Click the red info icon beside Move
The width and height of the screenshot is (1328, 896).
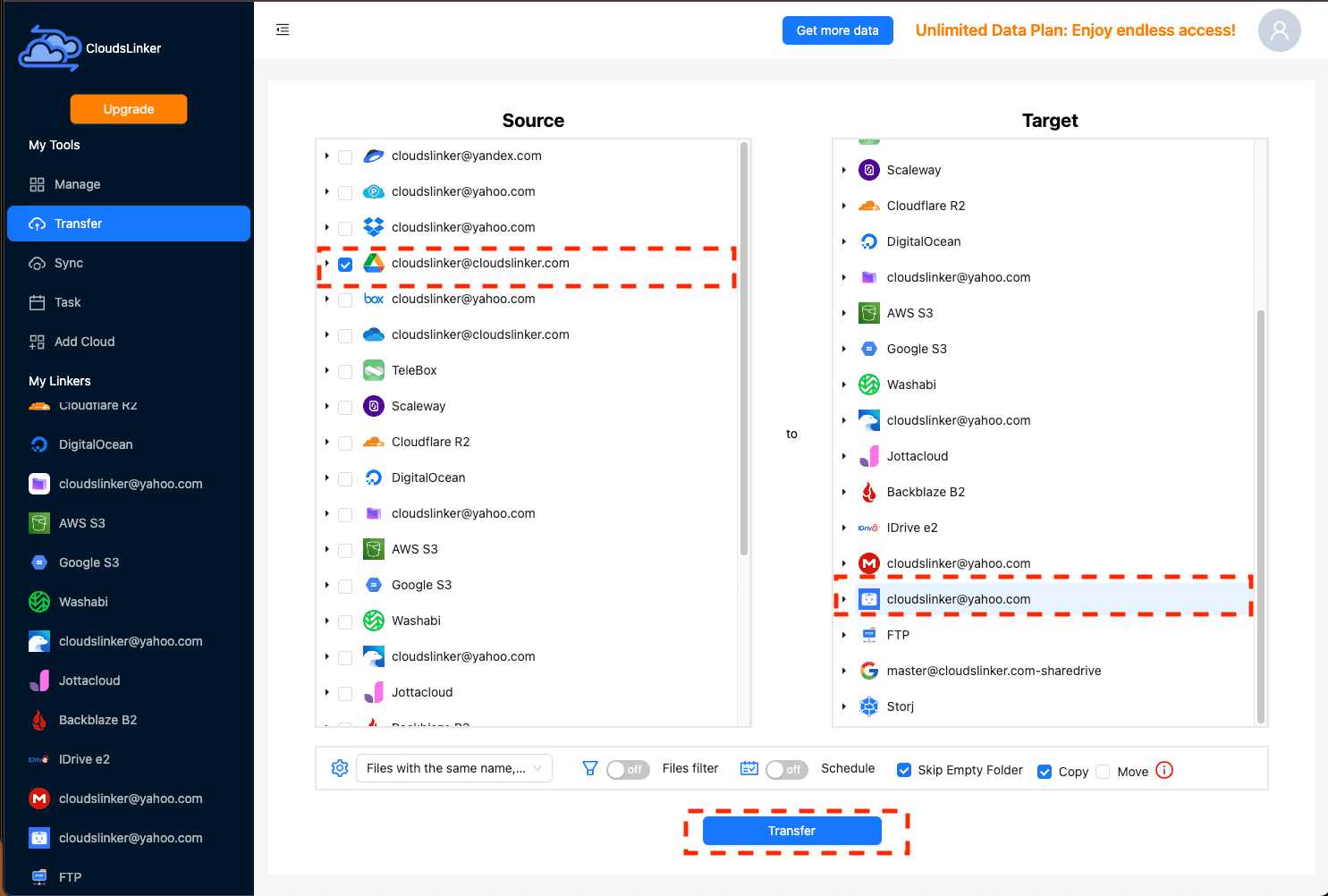point(1164,770)
